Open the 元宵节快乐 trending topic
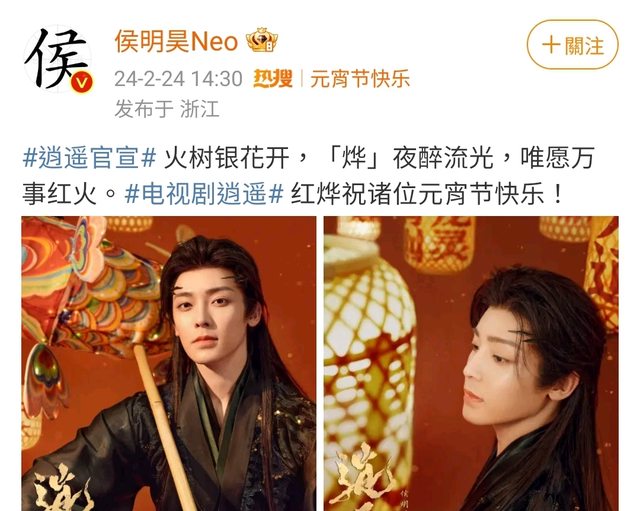 pos(360,78)
